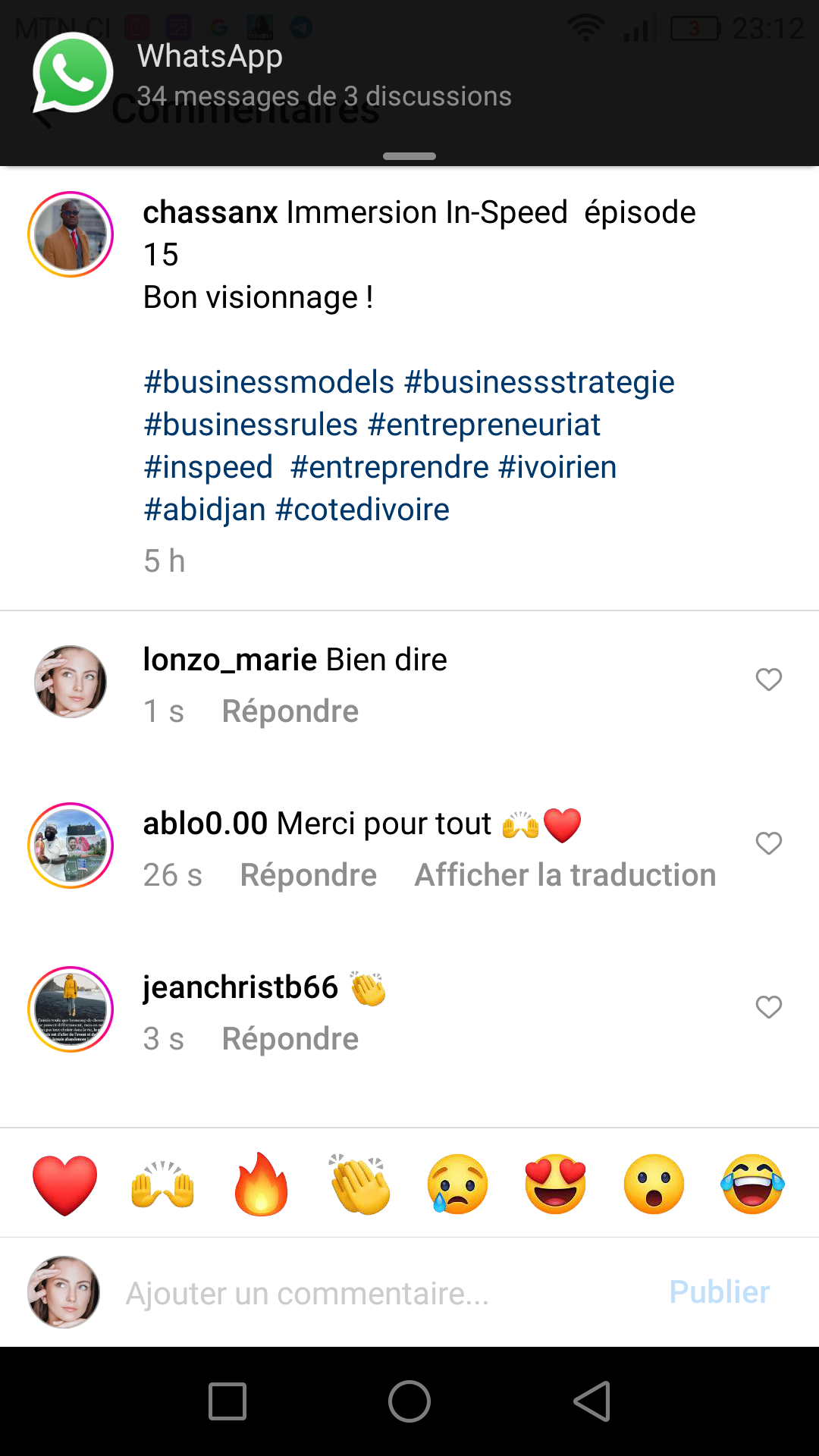Image resolution: width=819 pixels, height=1456 pixels.
Task: Like lonzo_marie's comment with the heart
Action: (768, 679)
